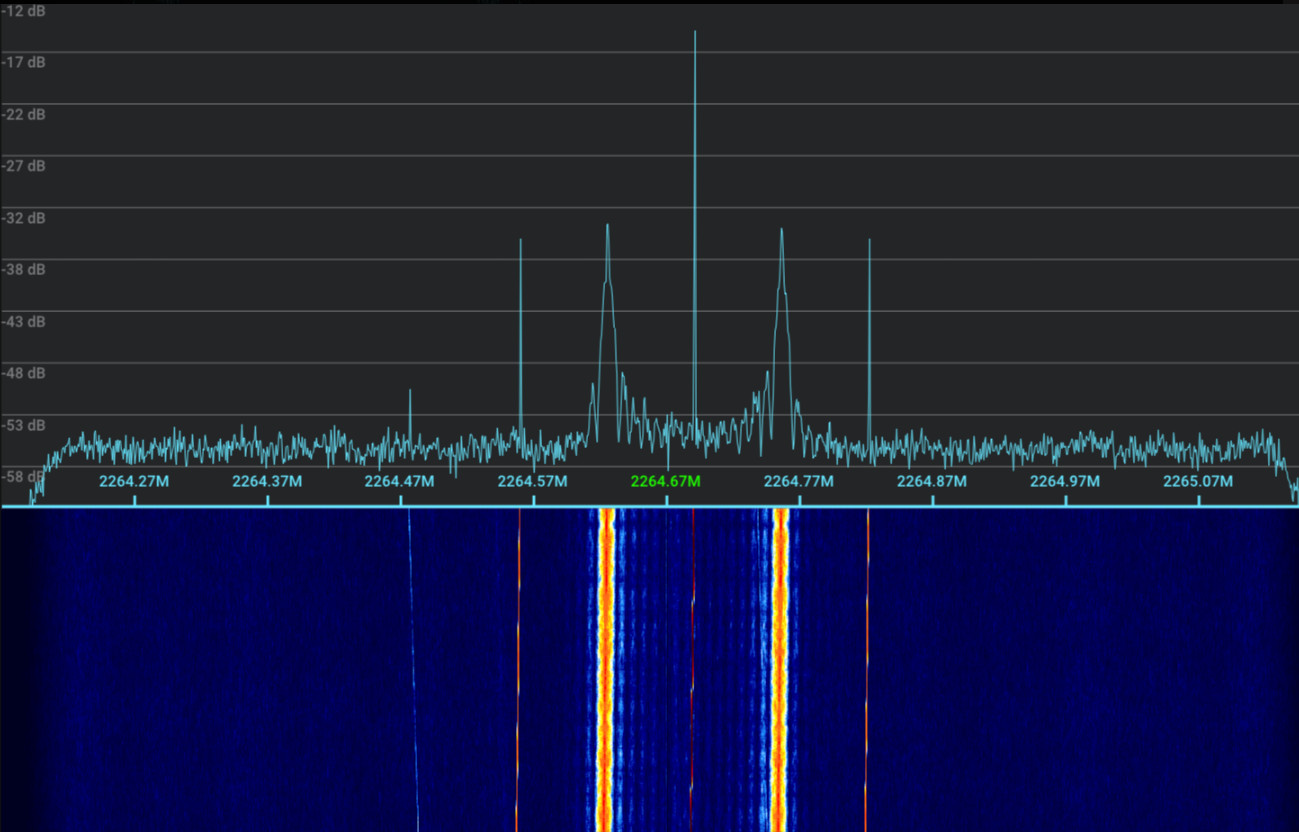Viewport: 1299px width, 832px height.
Task: Click the 2264.47M frequency tick label
Action: point(399,481)
